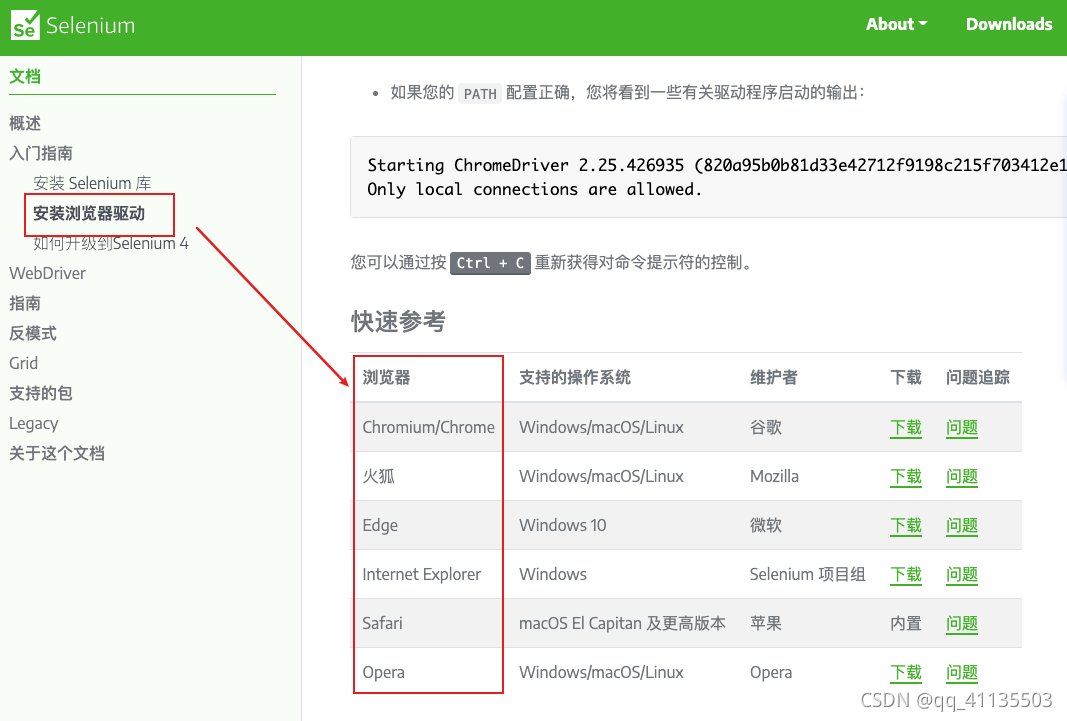Click the 火狐 browser cell
1067x721 pixels.
point(378,476)
